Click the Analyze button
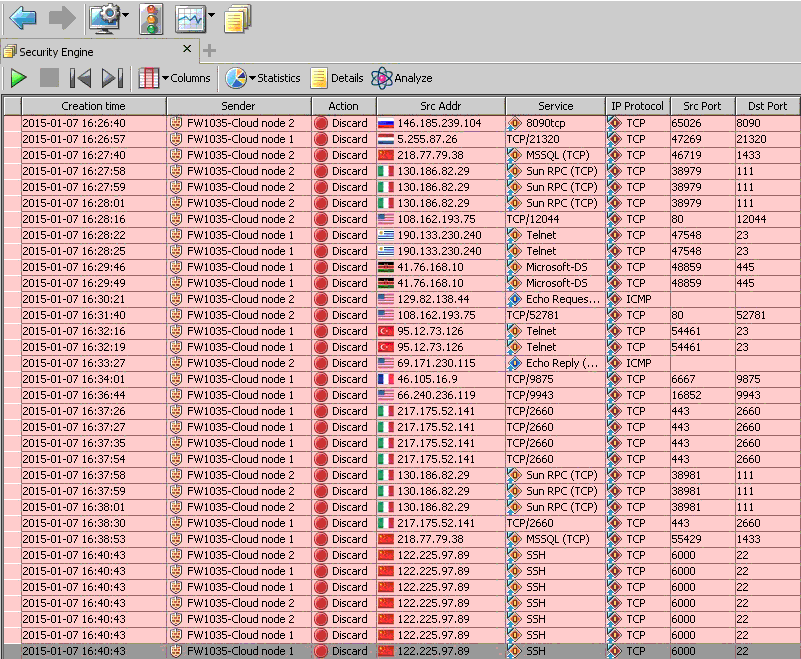Image resolution: width=801 pixels, height=659 pixels. pyautogui.click(x=402, y=78)
